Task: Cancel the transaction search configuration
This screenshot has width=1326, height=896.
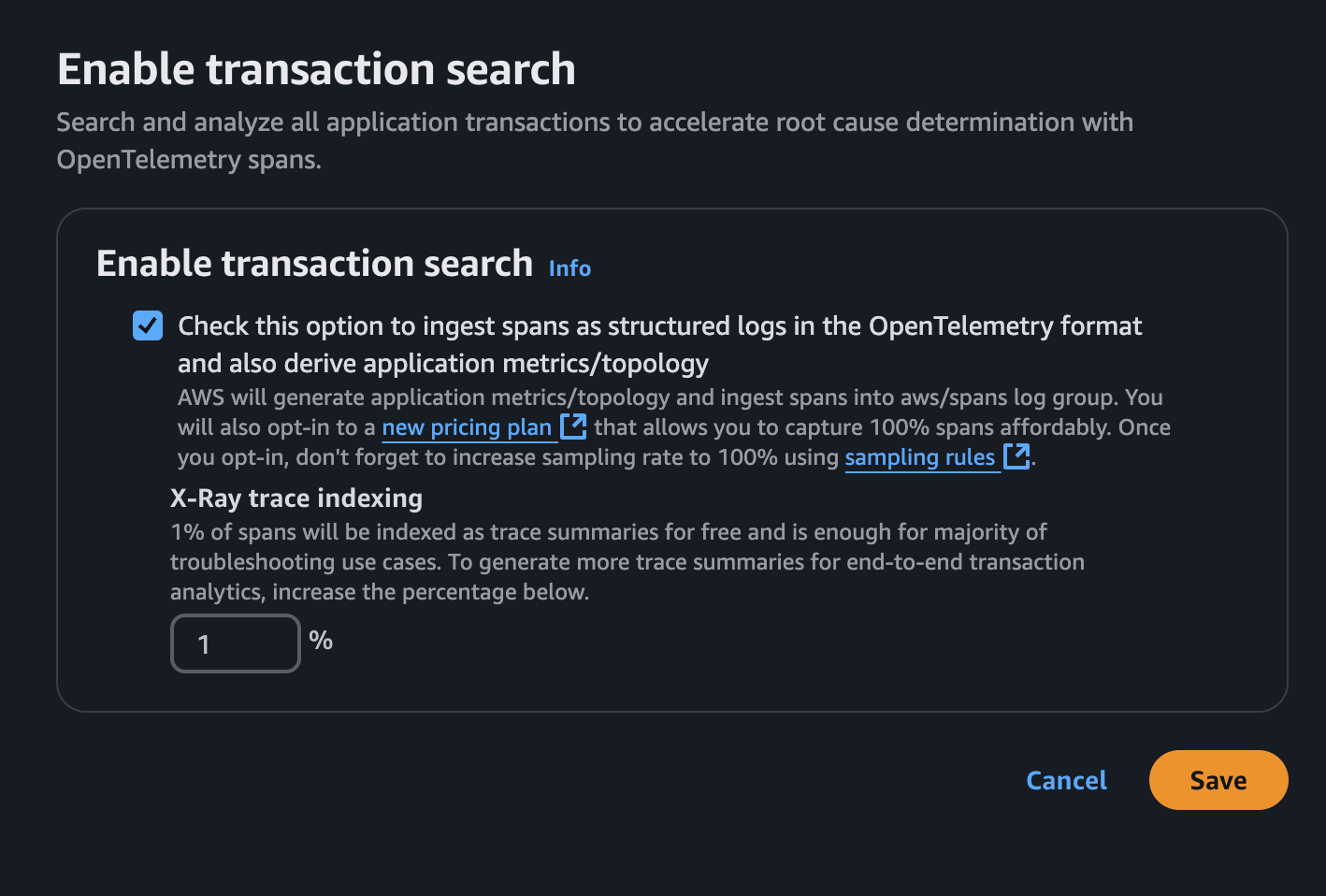Action: pyautogui.click(x=1066, y=780)
